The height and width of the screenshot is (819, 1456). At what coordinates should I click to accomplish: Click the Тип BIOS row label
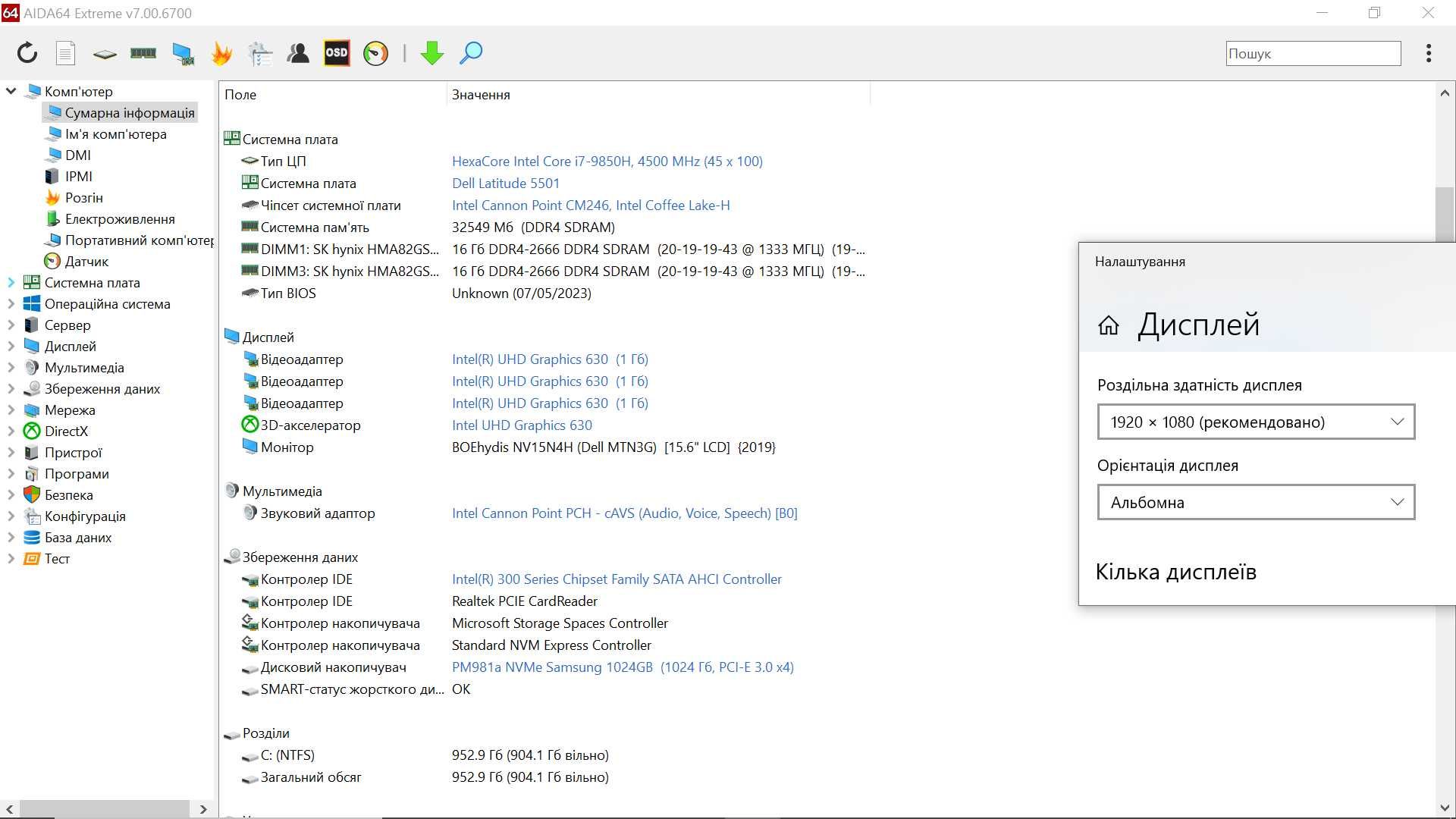(x=288, y=293)
